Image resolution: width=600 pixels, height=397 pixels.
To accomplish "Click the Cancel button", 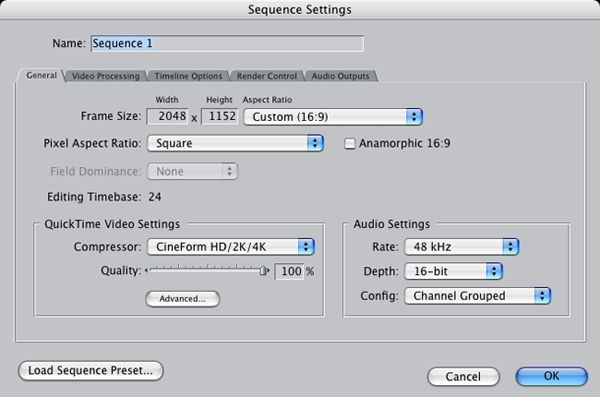I will (463, 377).
